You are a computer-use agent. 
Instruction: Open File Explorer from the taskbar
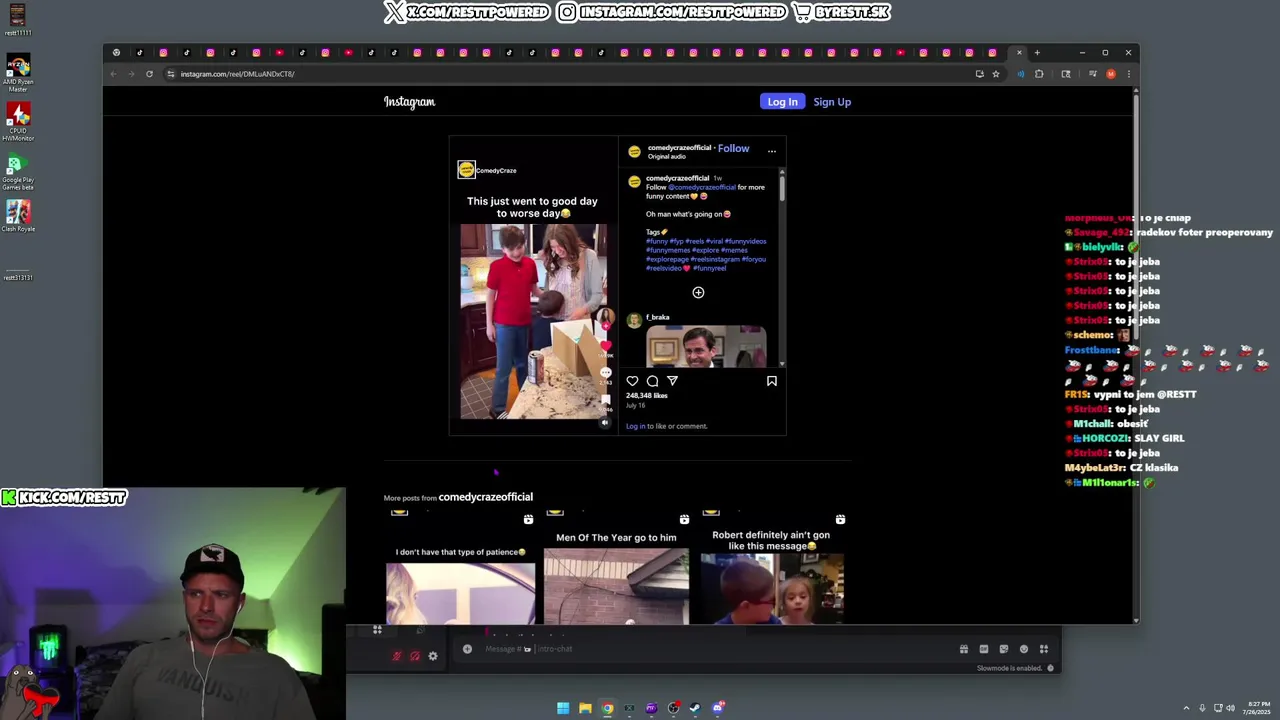pyautogui.click(x=585, y=708)
